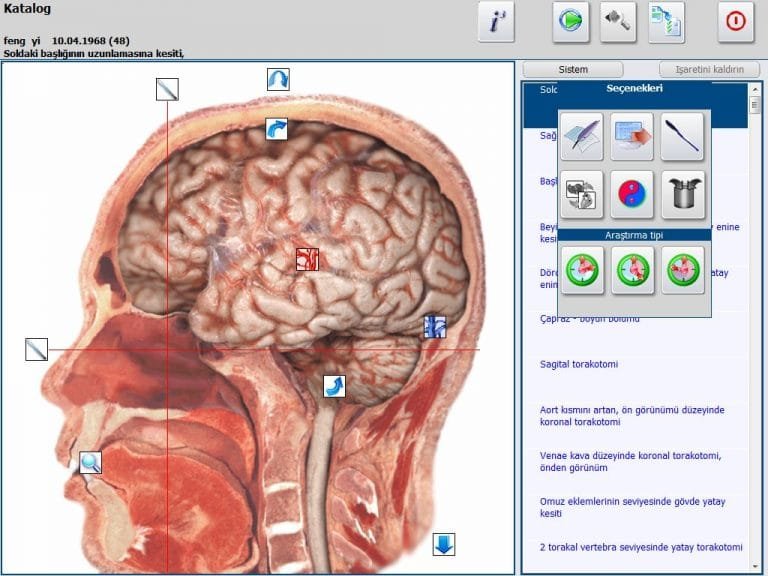Click the magnifier marker near the mouth
The height and width of the screenshot is (576, 768).
pos(91,462)
